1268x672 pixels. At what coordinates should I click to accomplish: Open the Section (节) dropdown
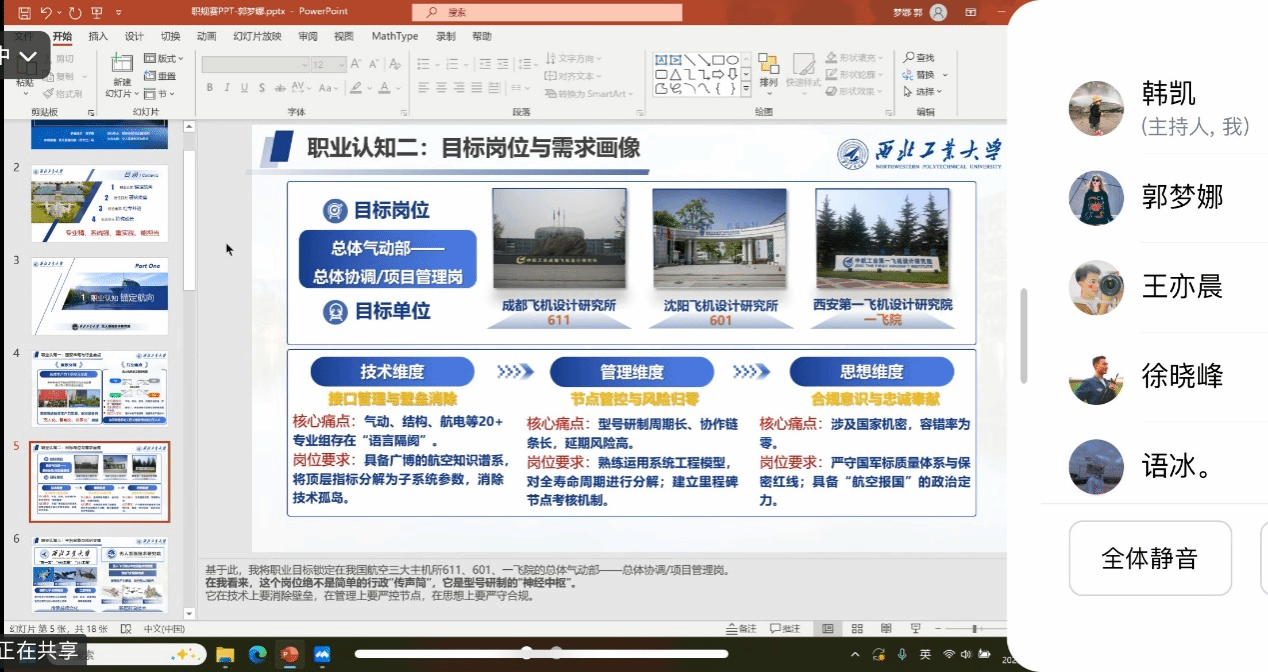coord(160,93)
